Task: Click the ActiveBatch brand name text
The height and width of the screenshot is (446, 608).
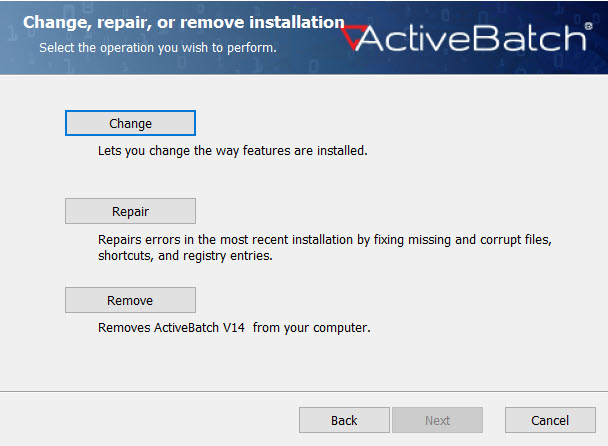Action: click(x=470, y=38)
